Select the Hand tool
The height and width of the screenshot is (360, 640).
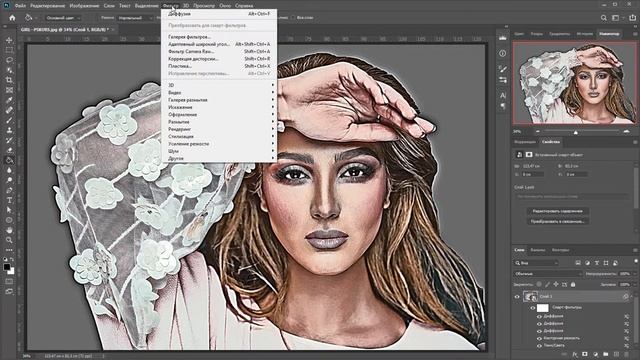click(x=9, y=230)
